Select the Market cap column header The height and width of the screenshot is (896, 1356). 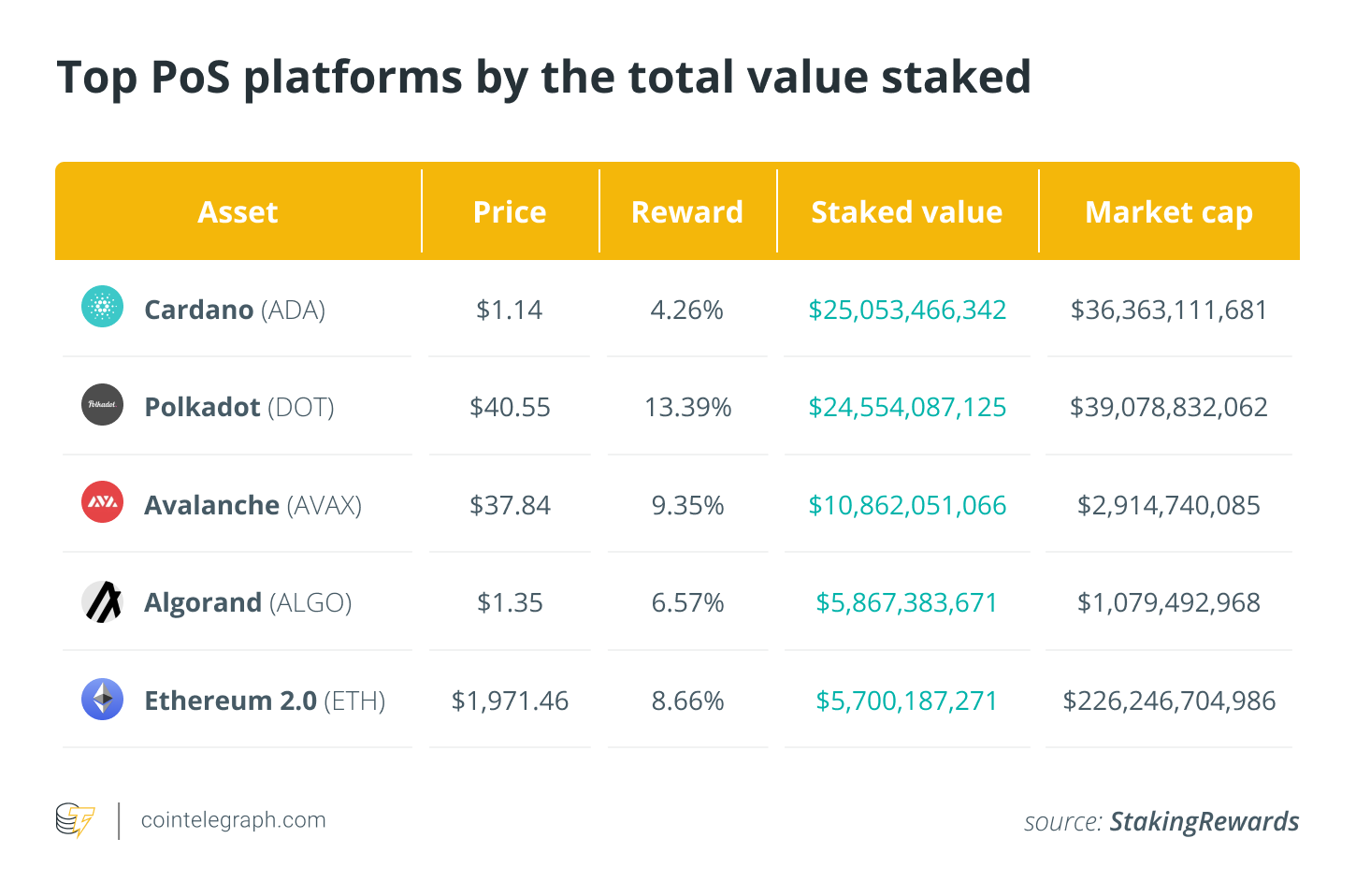click(x=1168, y=212)
